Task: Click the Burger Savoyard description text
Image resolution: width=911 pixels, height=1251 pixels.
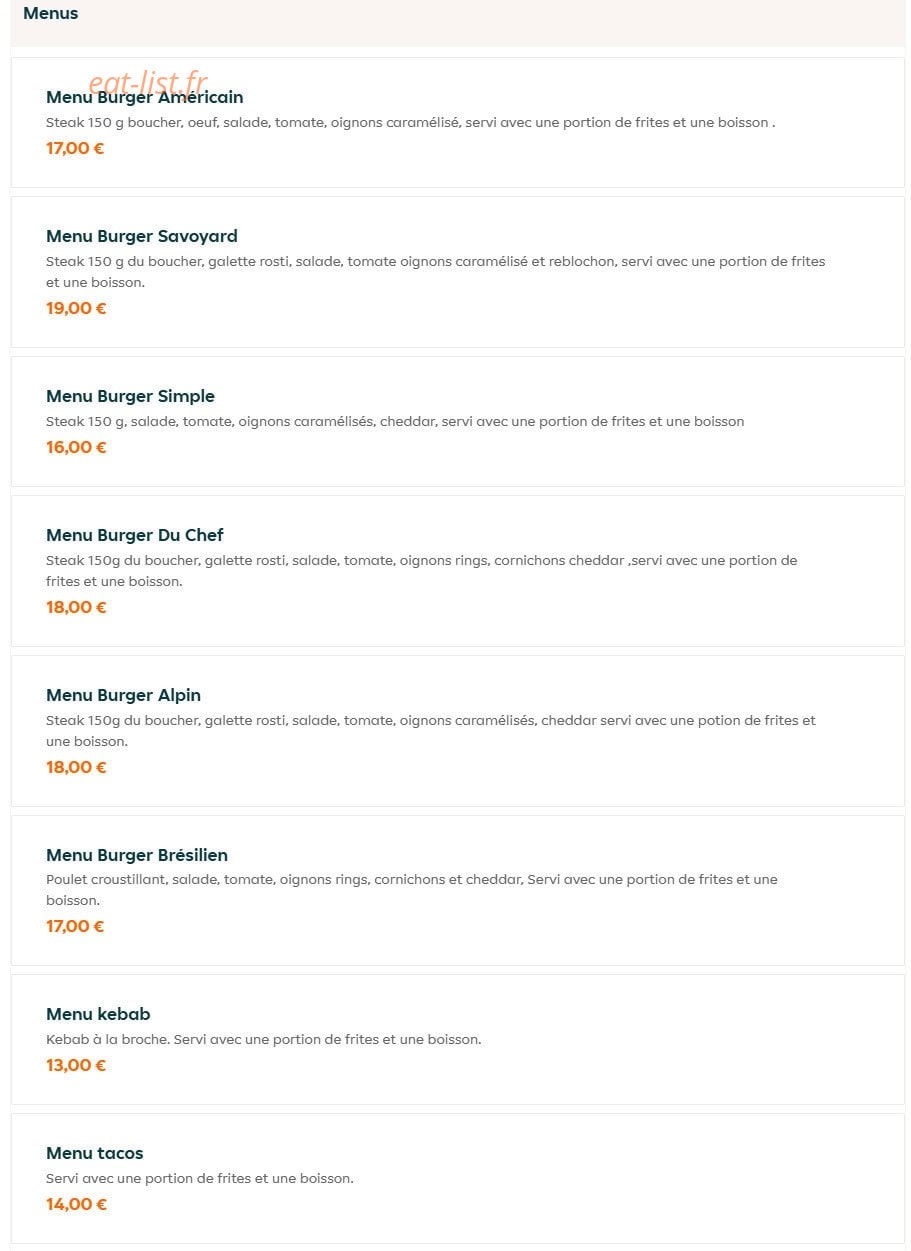Action: (436, 272)
